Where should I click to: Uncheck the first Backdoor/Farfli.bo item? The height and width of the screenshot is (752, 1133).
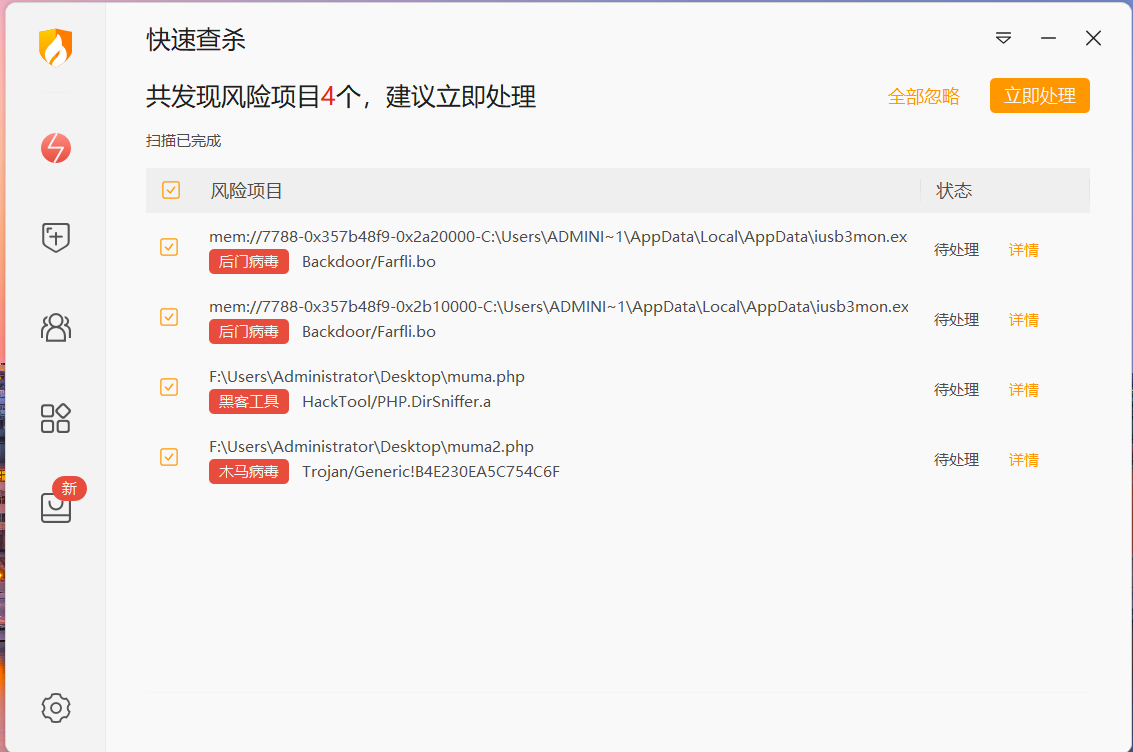coord(169,247)
